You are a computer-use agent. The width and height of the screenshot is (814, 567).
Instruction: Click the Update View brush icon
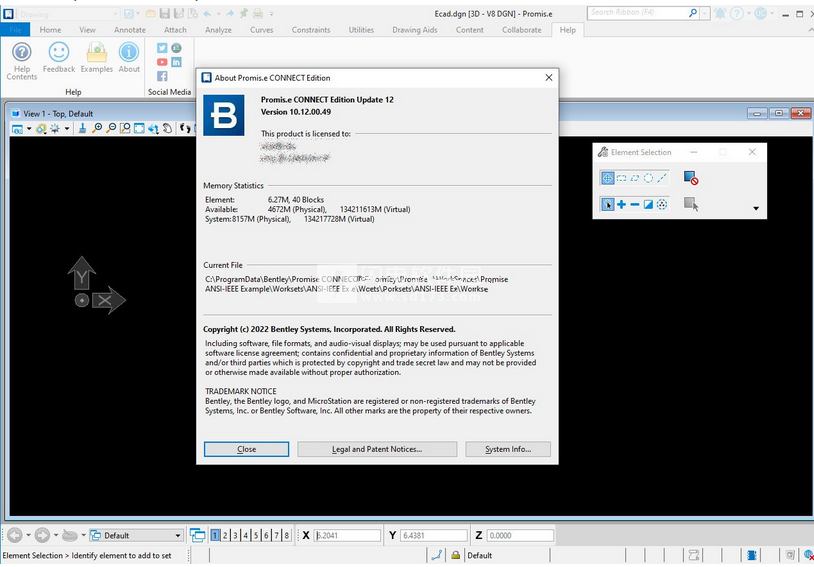82,128
